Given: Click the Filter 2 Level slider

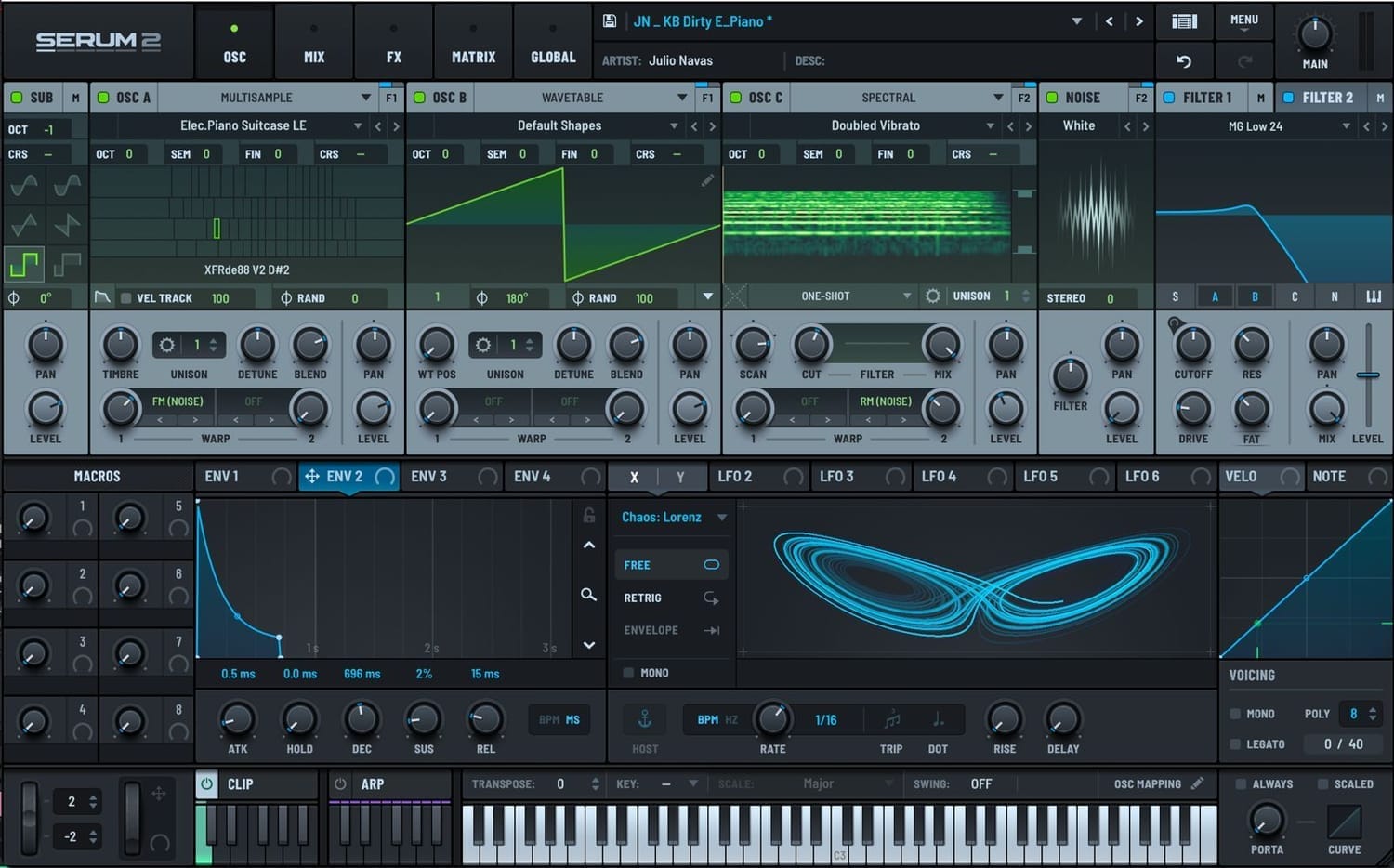Looking at the screenshot, I should (x=1367, y=375).
